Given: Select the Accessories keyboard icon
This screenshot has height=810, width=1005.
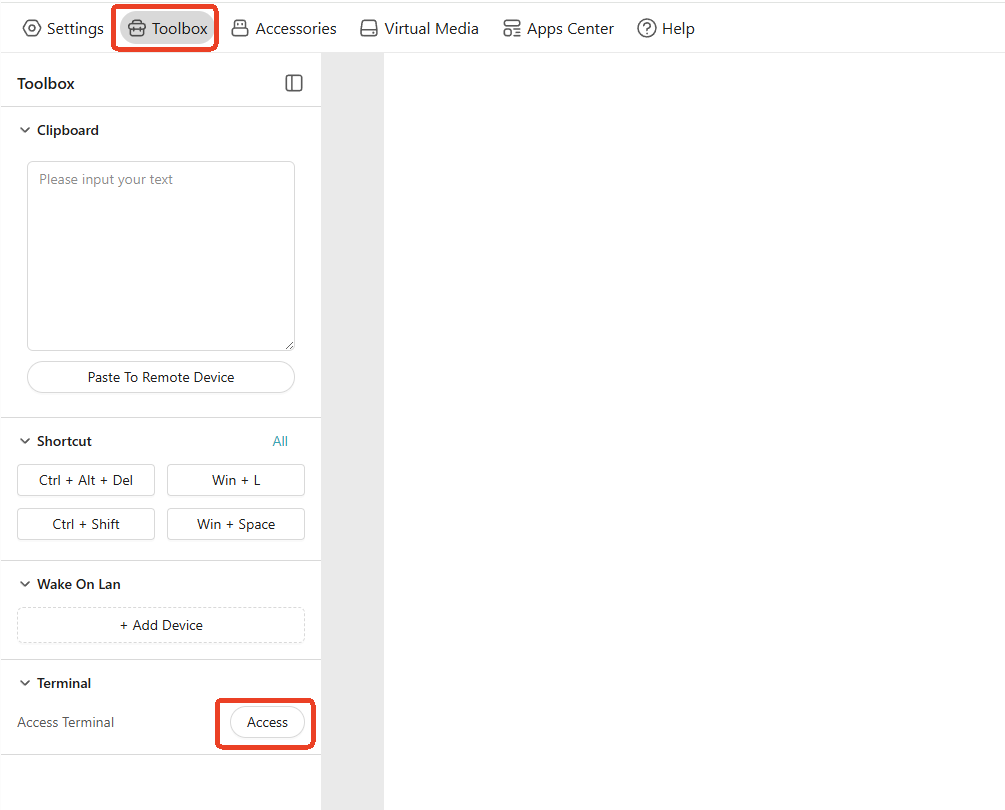Looking at the screenshot, I should point(240,28).
